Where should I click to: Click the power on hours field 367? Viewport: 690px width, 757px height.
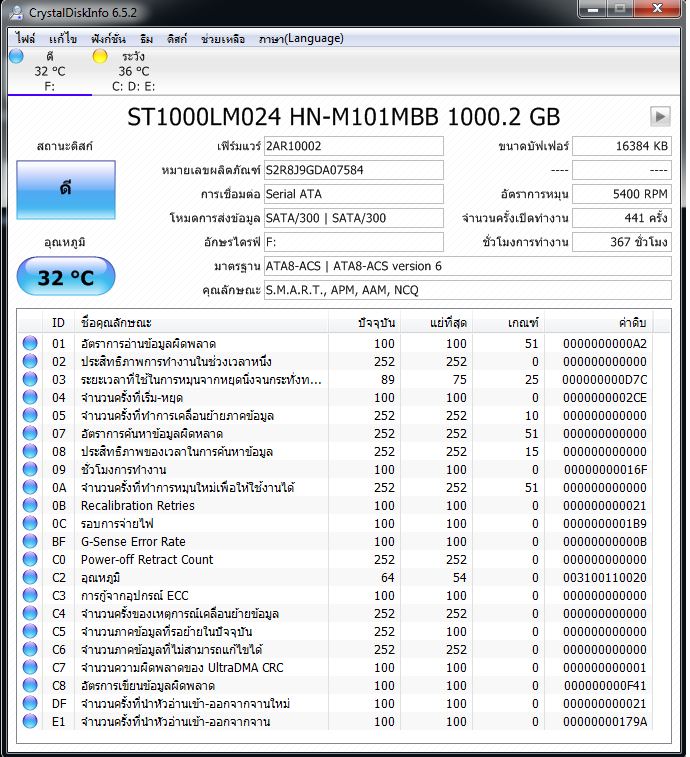tap(622, 242)
